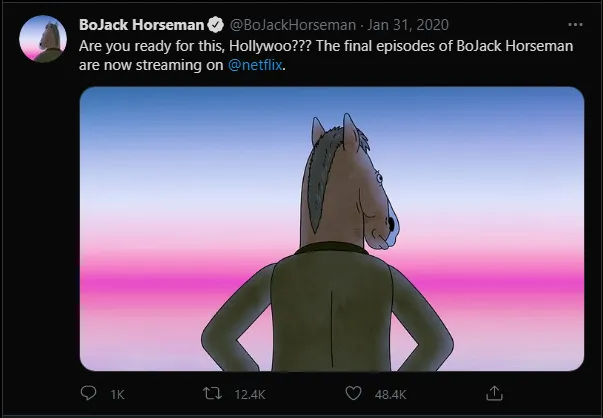The height and width of the screenshot is (418, 603).
Task: Open the share tweet icon
Action: coord(492,393)
